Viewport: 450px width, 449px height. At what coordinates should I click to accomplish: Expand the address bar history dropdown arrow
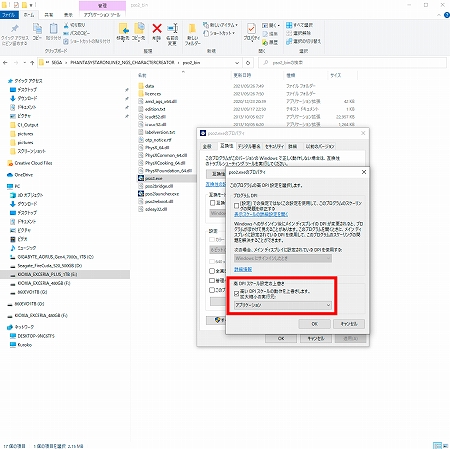pos(237,63)
